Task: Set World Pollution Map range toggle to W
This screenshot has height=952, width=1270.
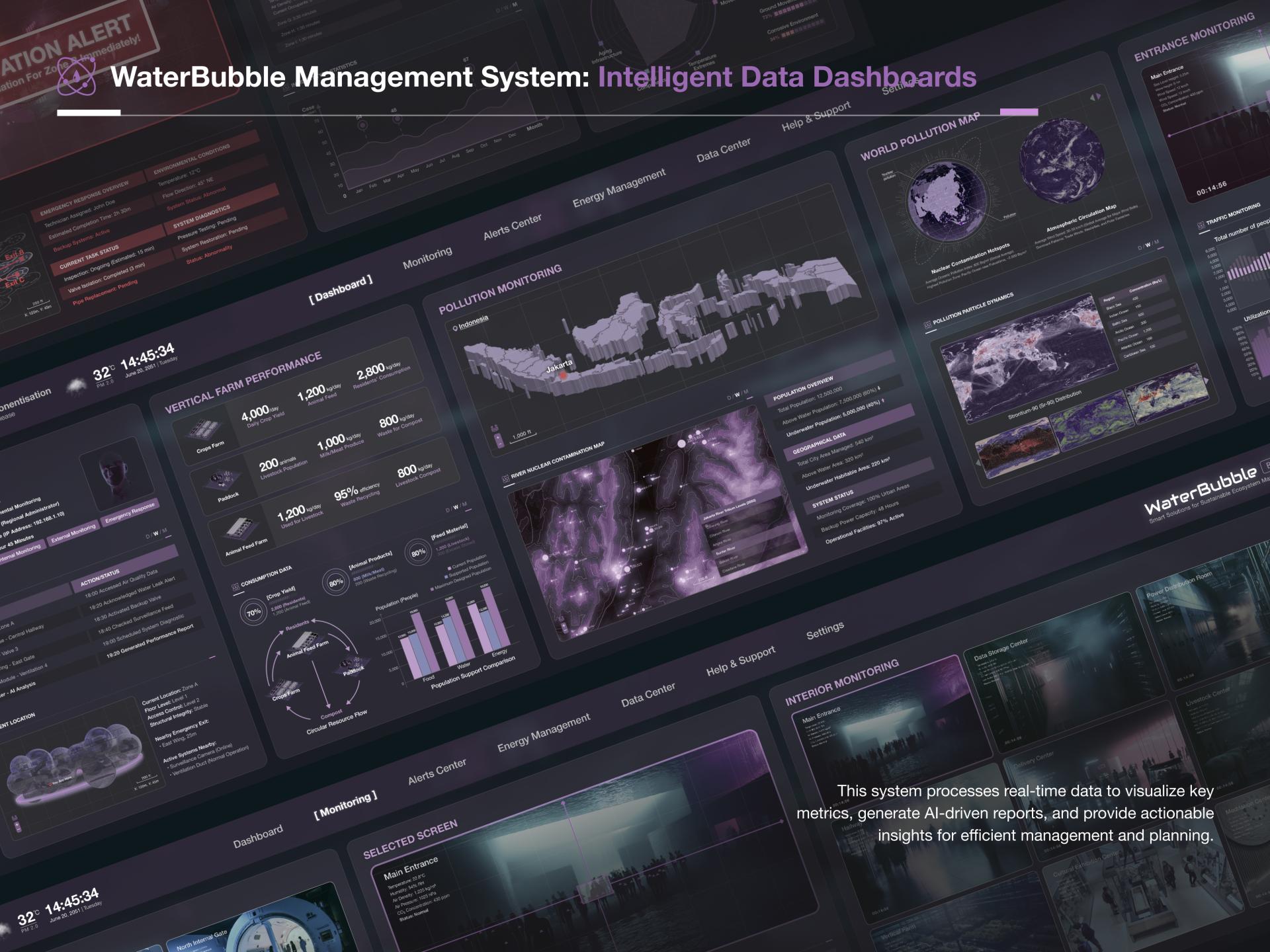Action: (x=1148, y=245)
